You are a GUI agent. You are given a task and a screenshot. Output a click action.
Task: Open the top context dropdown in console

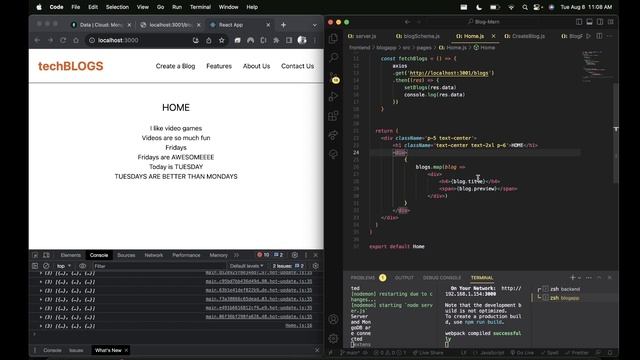click(x=64, y=266)
